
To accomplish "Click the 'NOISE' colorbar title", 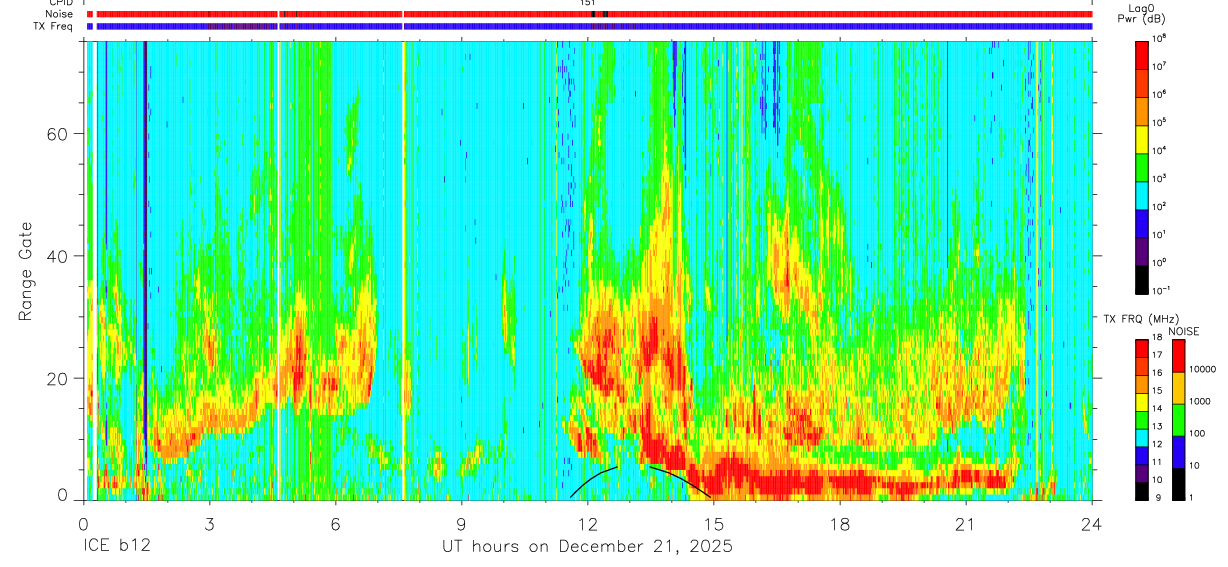I will [1183, 330].
